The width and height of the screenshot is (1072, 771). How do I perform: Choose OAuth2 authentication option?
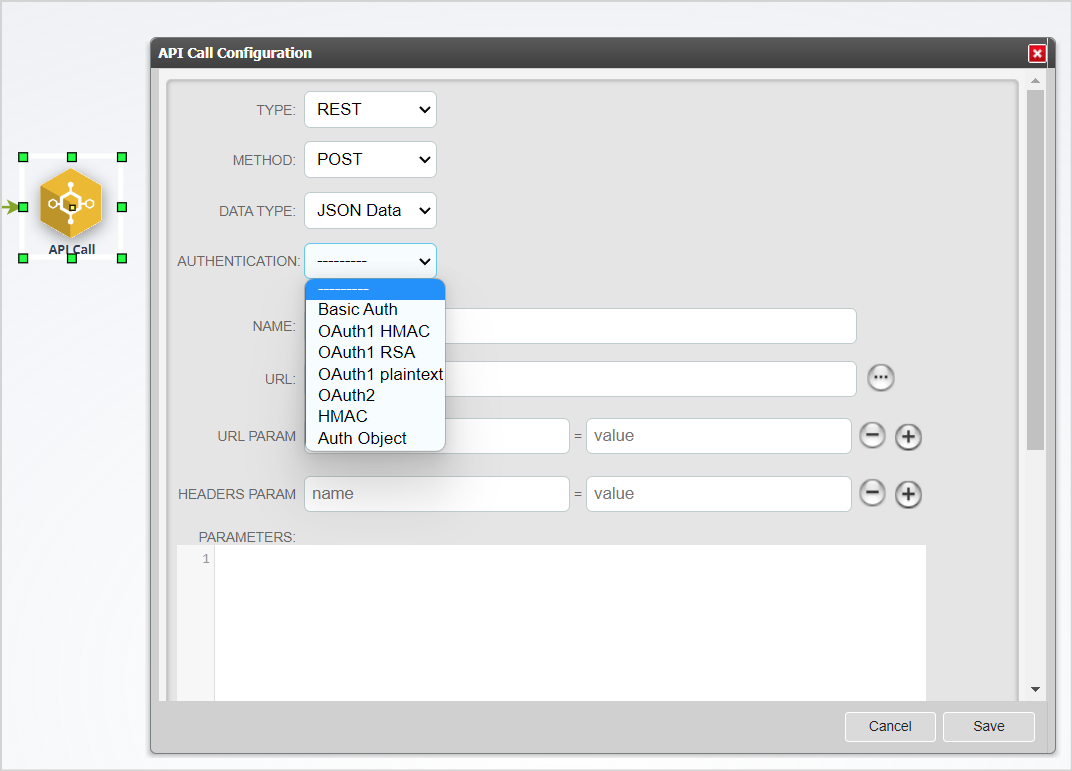coord(375,396)
